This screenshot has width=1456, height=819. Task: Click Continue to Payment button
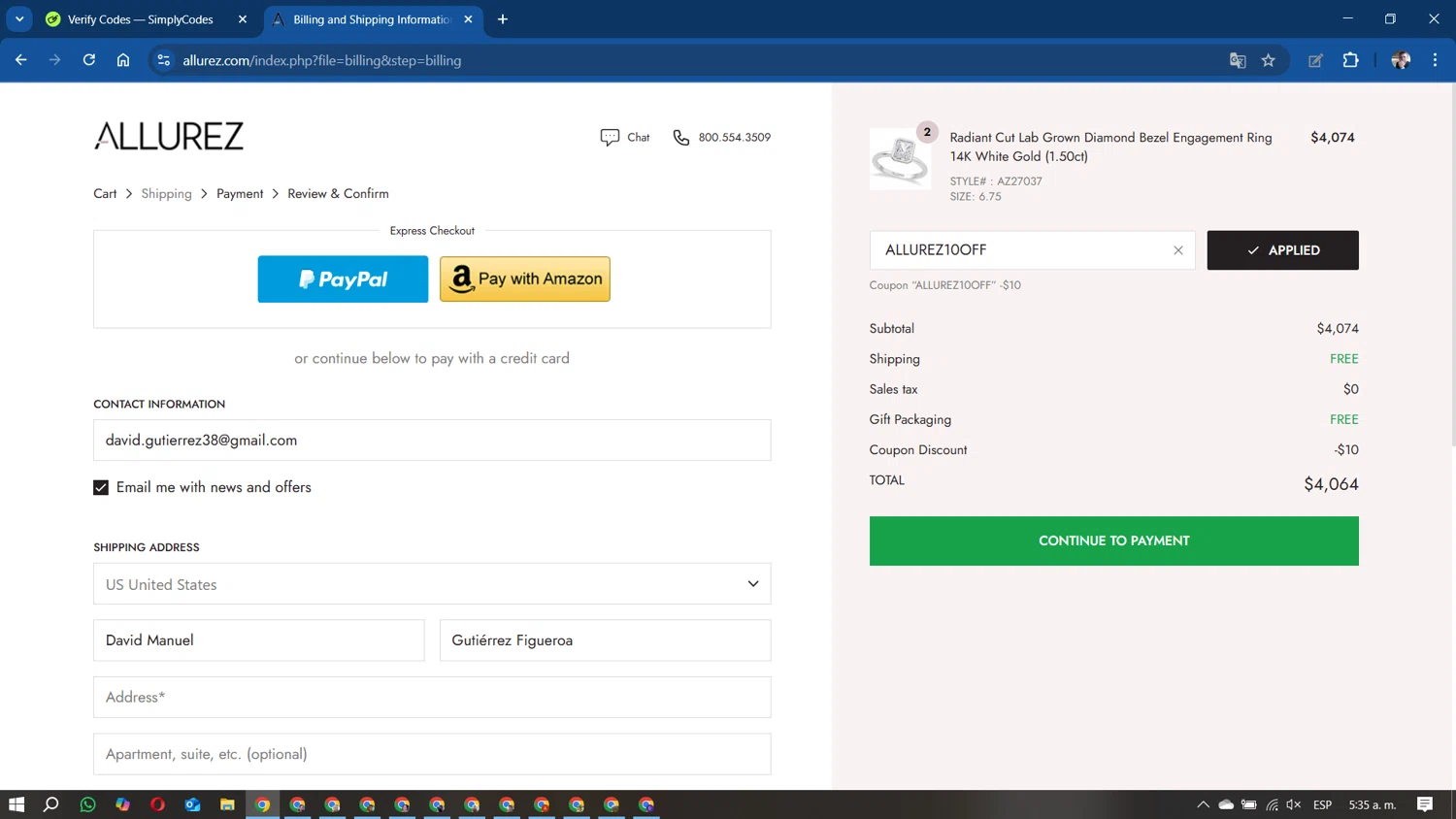(x=1113, y=541)
